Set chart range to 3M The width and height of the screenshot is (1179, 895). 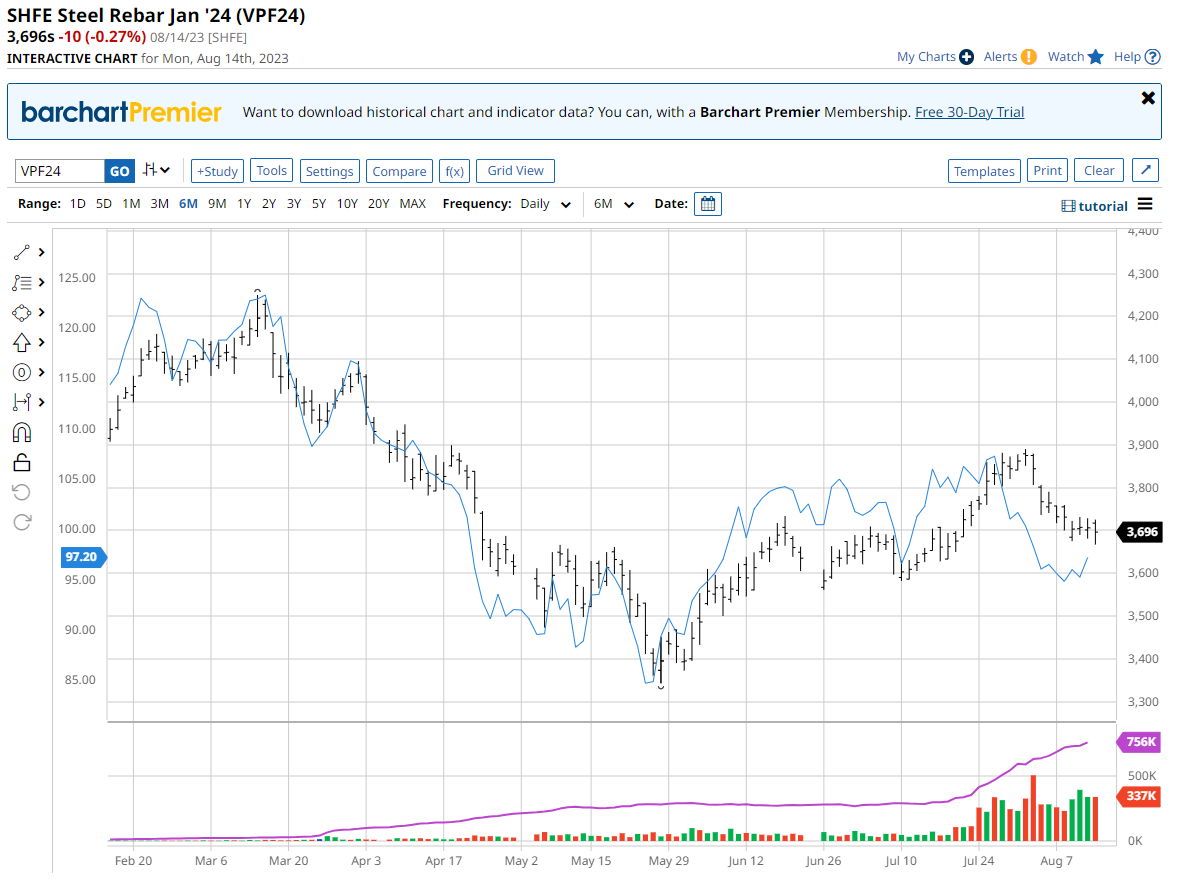pyautogui.click(x=159, y=204)
